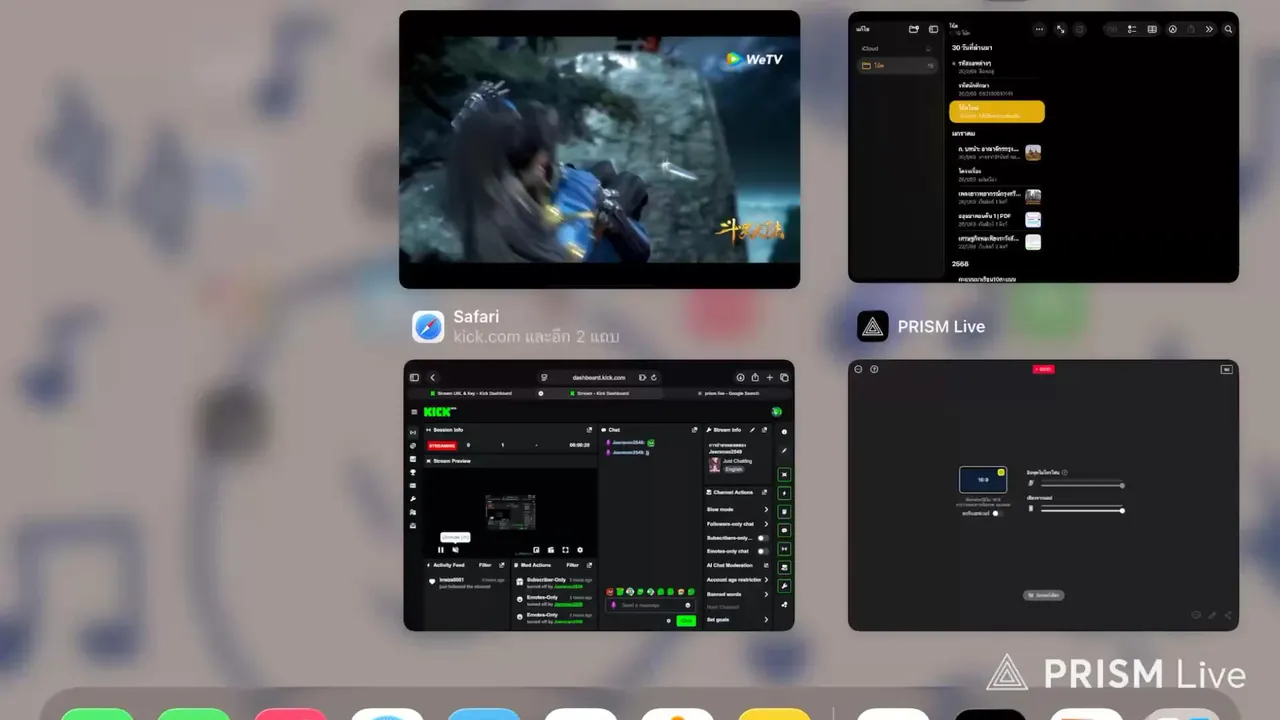1280x720 pixels.
Task: Enter fullscreen on stream preview
Action: point(565,549)
